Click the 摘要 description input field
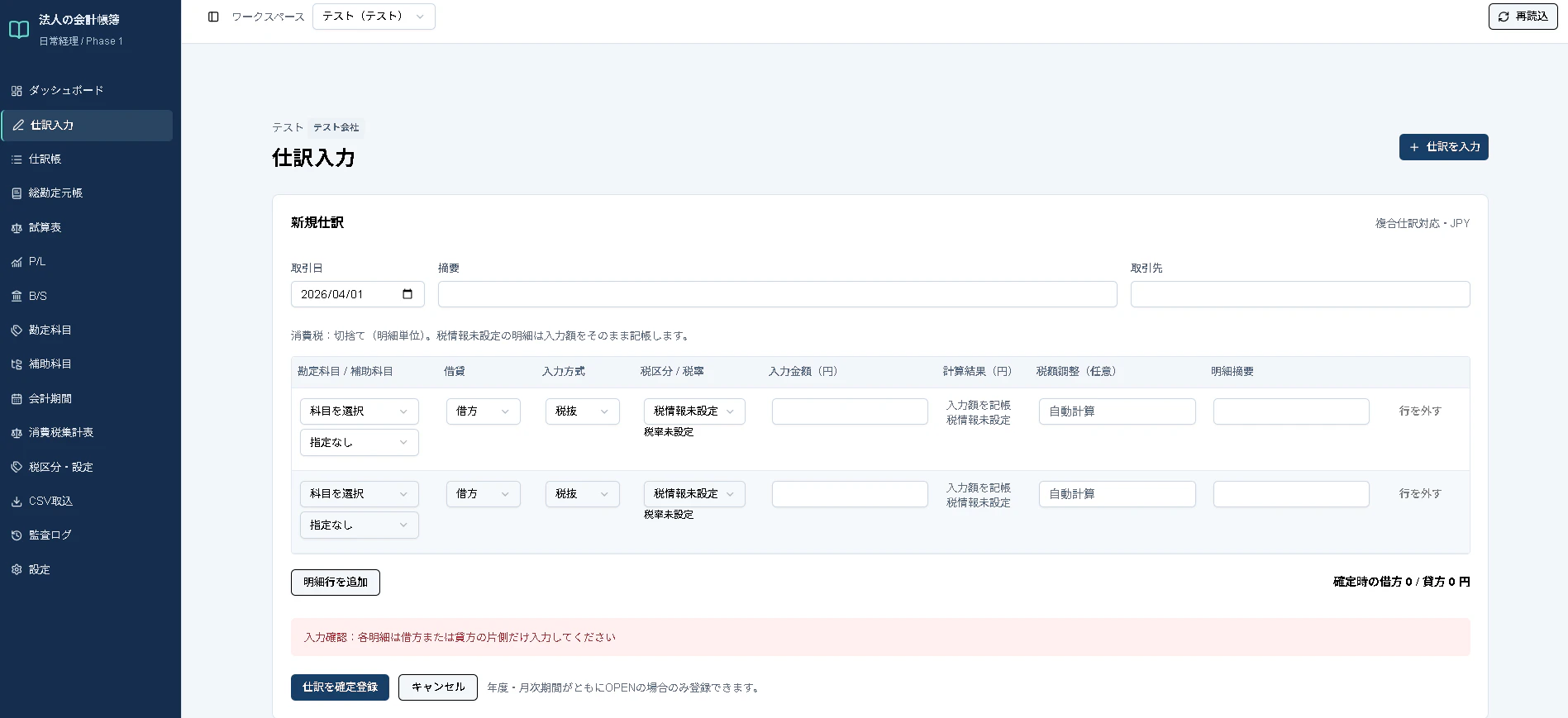Viewport: 1568px width, 718px height. click(x=778, y=294)
